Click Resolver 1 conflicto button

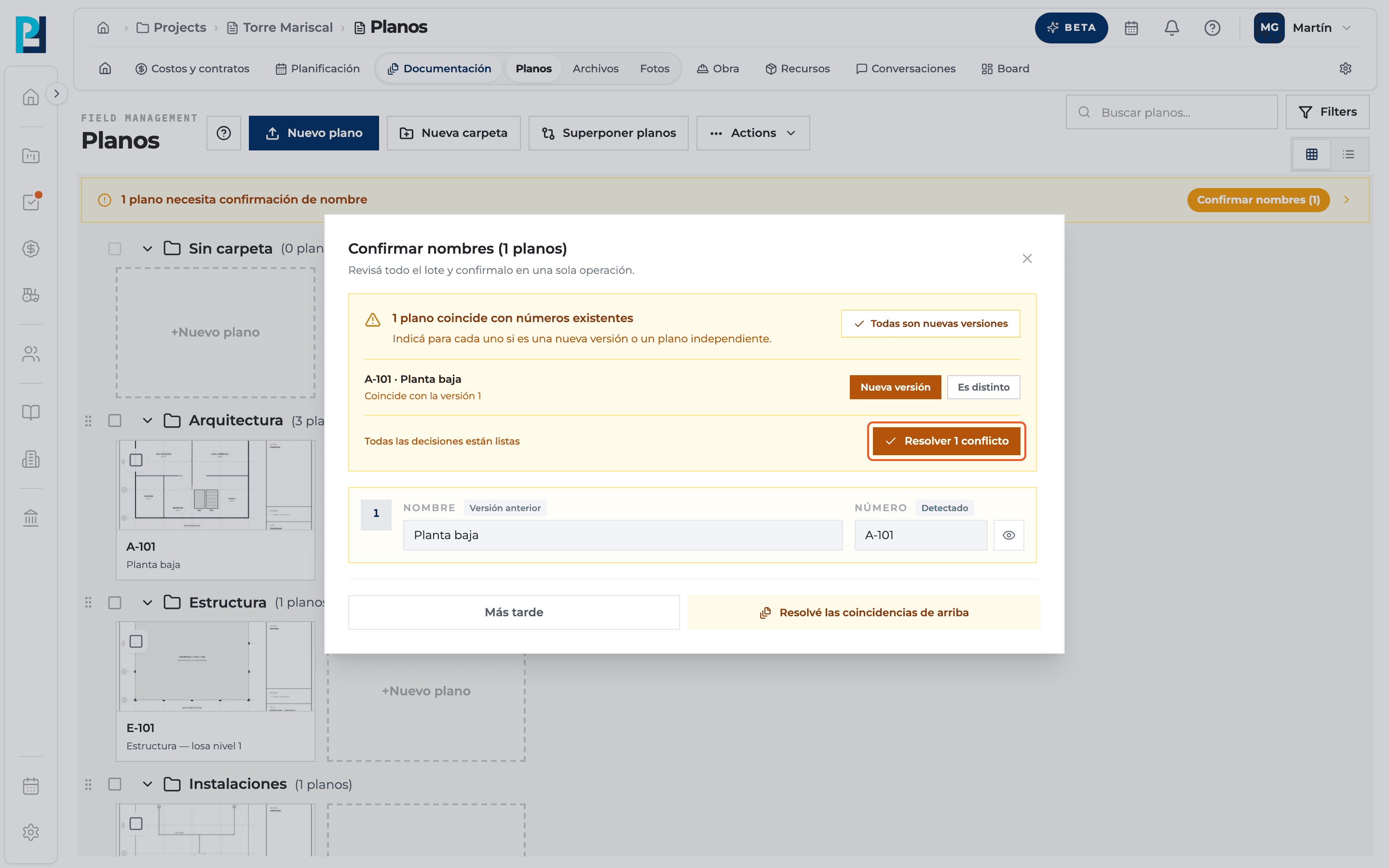pyautogui.click(x=946, y=441)
